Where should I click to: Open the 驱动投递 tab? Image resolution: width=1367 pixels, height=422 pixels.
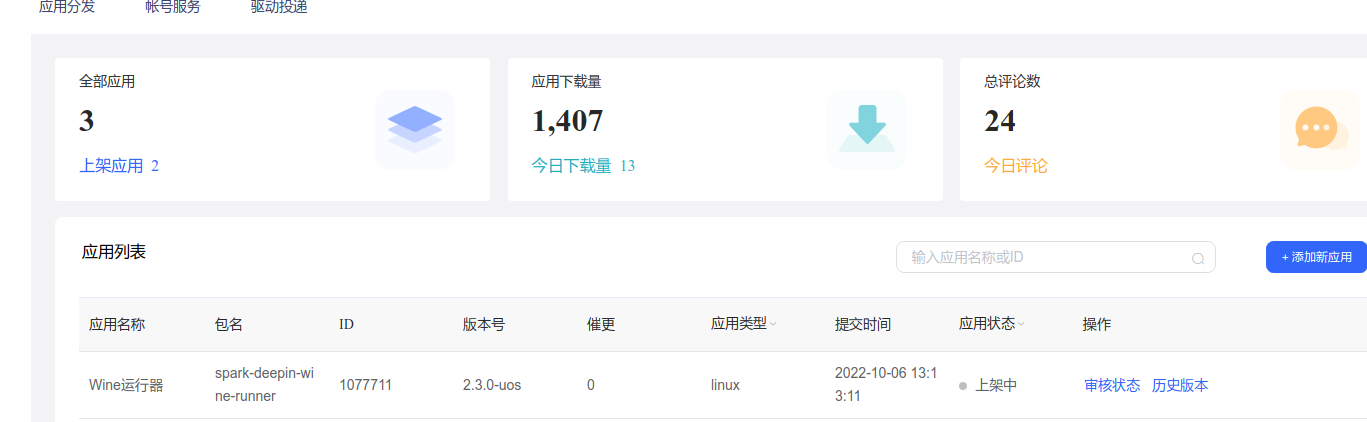click(279, 7)
